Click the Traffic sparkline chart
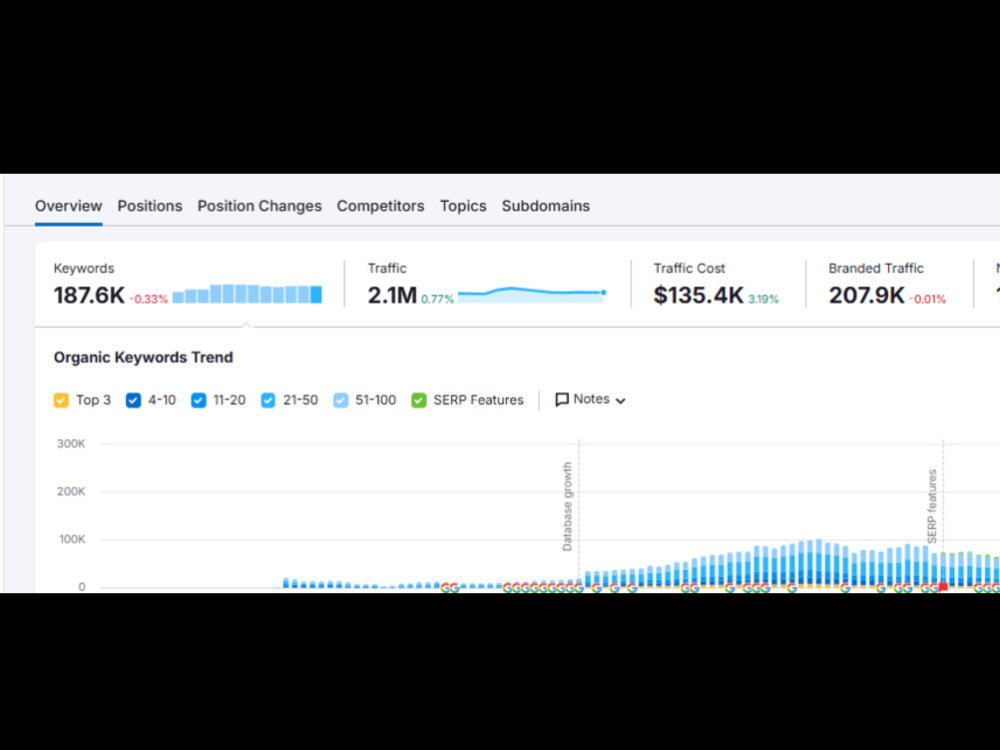Image resolution: width=1000 pixels, height=750 pixels. coord(532,294)
